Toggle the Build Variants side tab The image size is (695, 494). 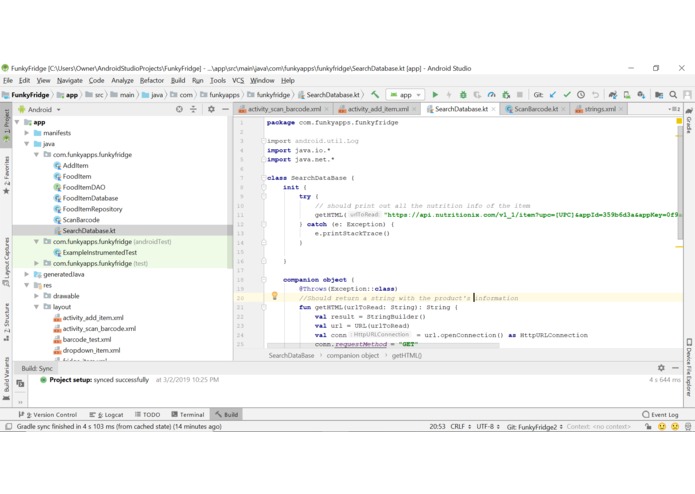[6, 379]
